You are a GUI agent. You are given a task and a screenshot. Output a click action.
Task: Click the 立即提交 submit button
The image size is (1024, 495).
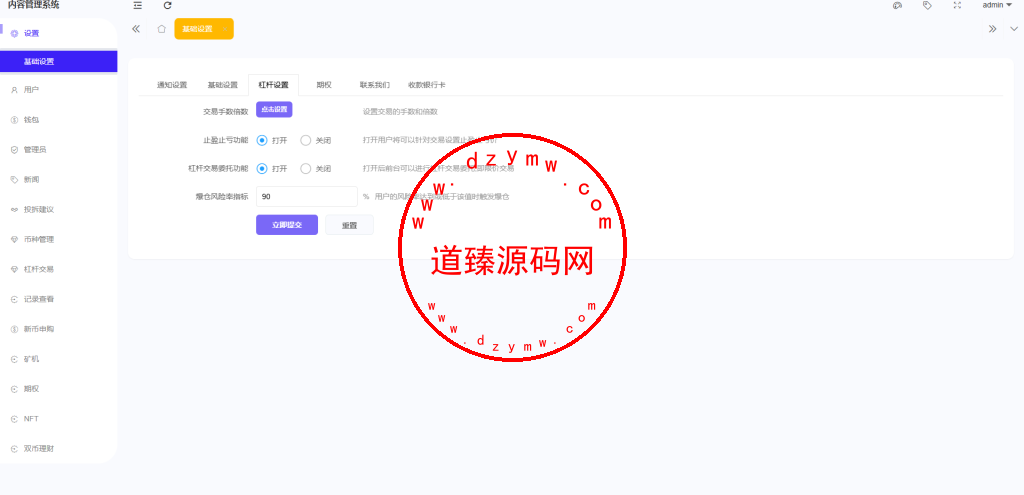[x=287, y=225]
